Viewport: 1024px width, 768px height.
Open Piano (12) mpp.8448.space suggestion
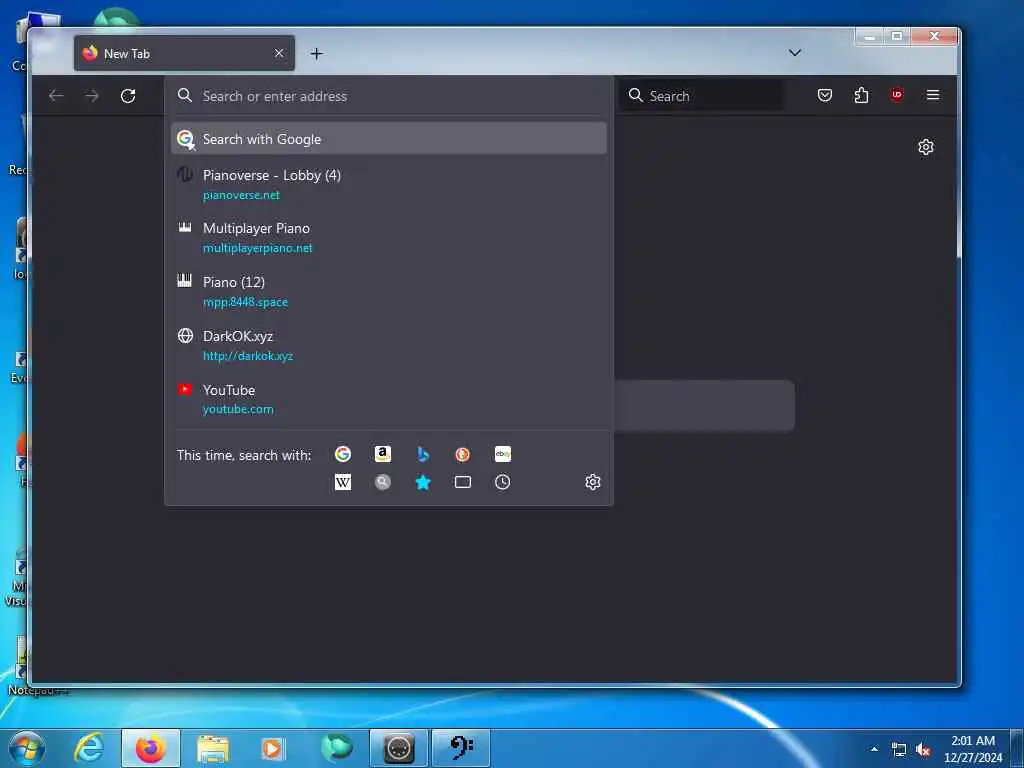[389, 291]
